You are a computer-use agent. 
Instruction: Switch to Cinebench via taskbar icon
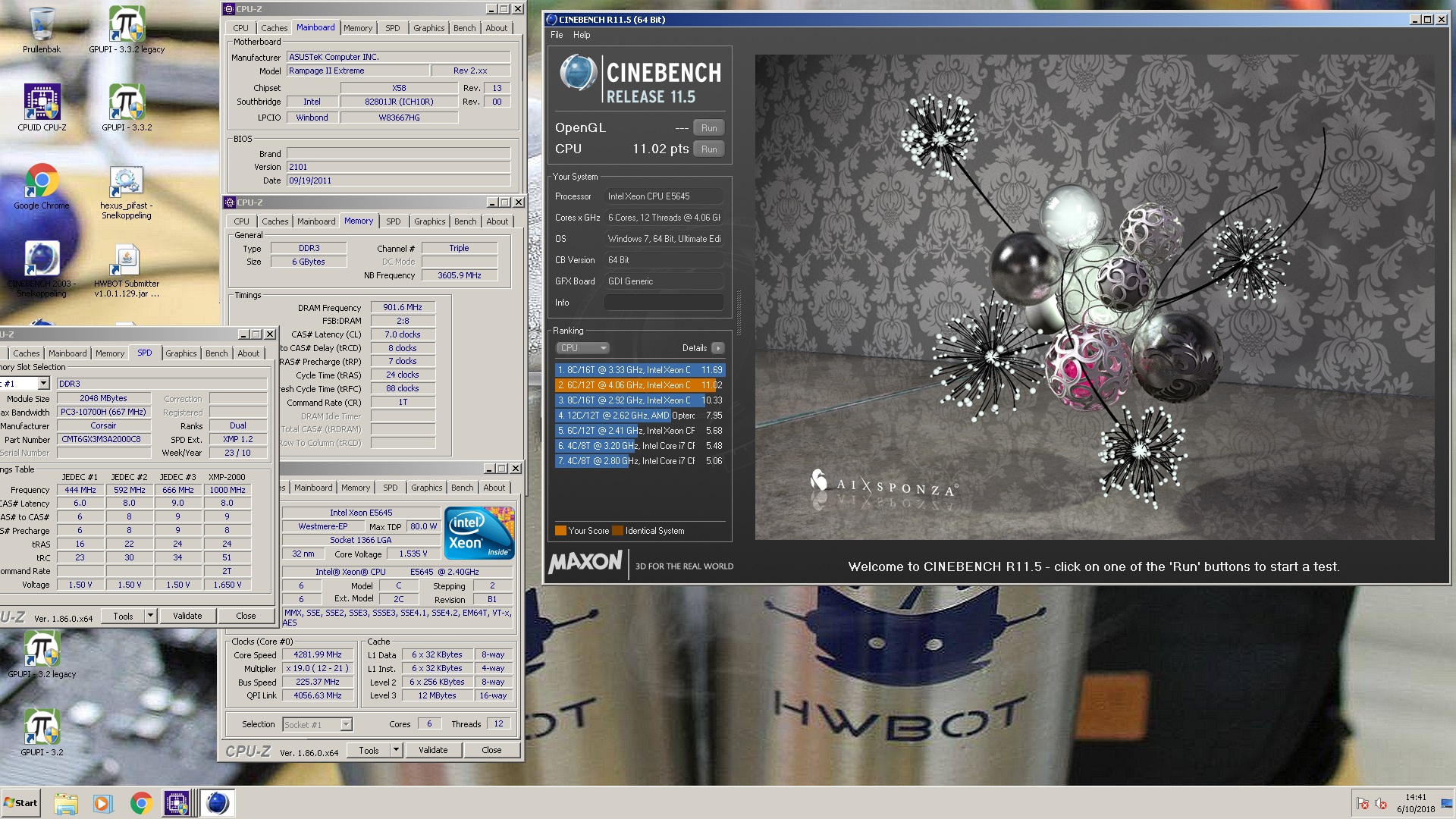click(217, 803)
